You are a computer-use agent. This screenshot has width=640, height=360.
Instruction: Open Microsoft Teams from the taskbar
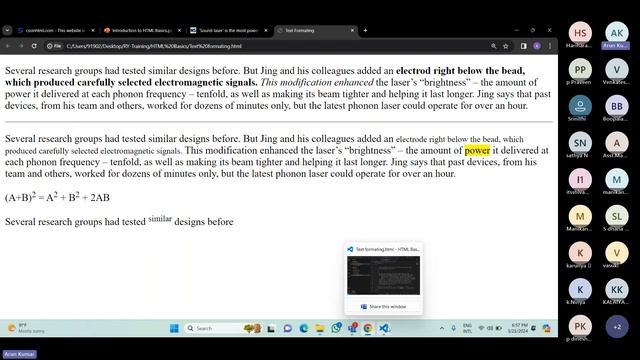tap(353, 328)
